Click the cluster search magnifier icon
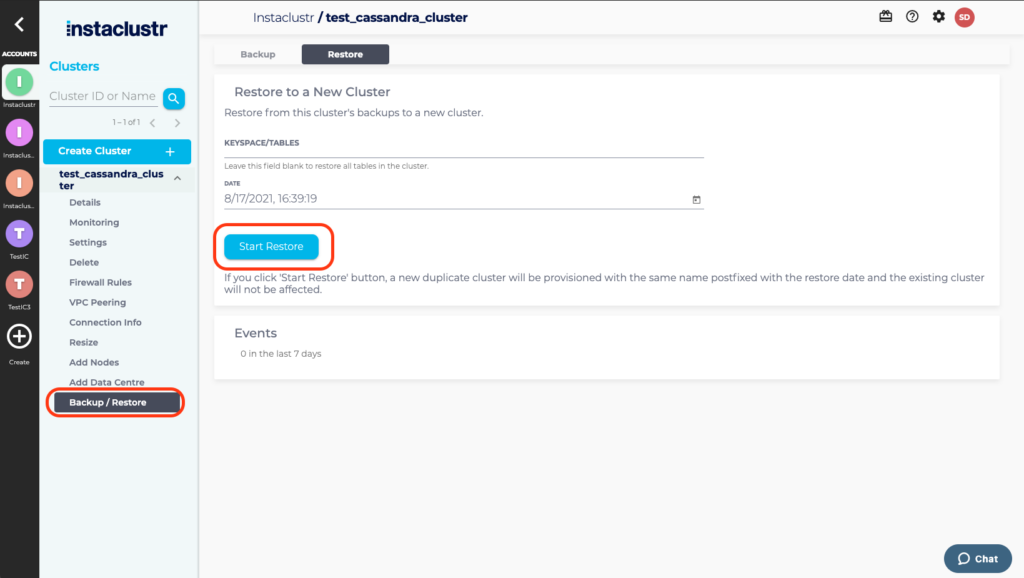The width and height of the screenshot is (1024, 578). click(173, 98)
